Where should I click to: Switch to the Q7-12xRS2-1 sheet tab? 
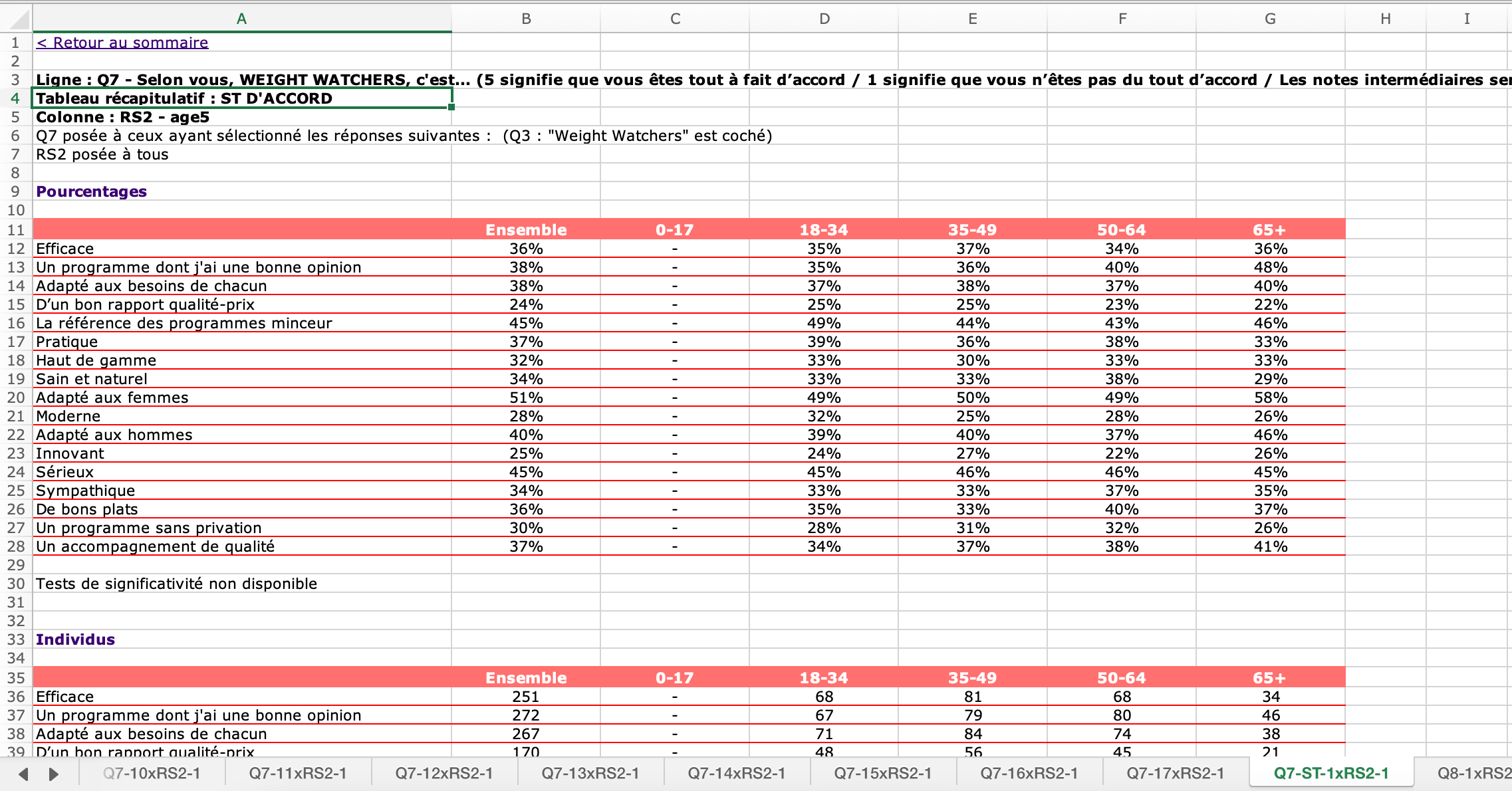tap(444, 773)
